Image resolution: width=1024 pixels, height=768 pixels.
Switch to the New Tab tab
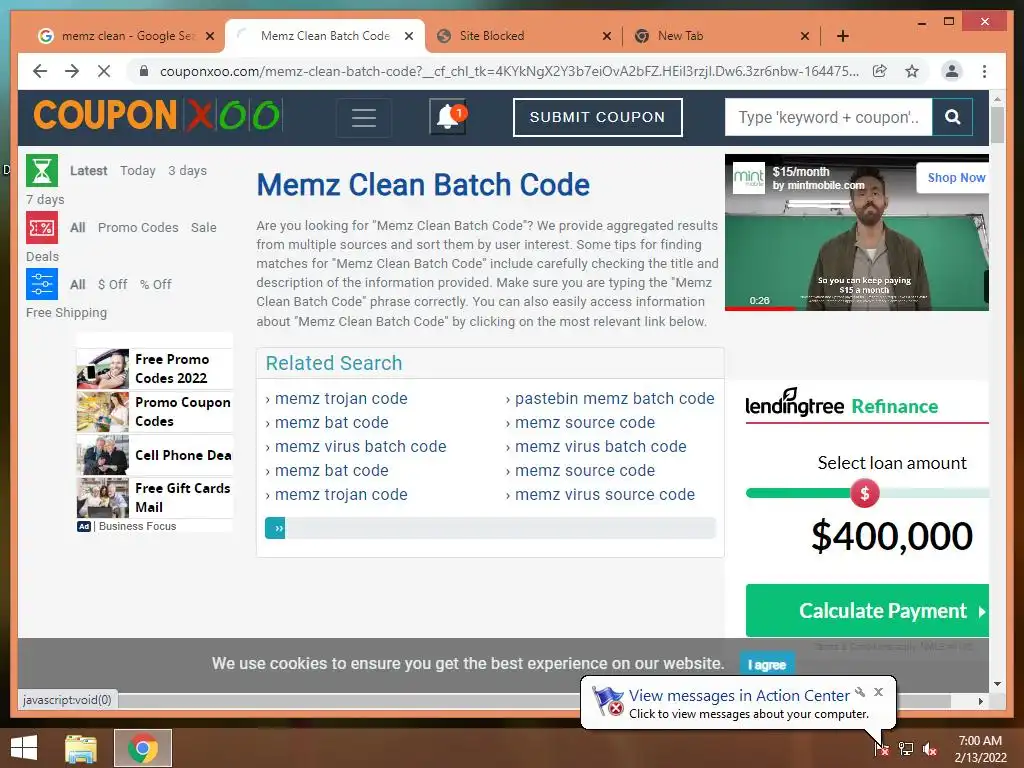[680, 36]
